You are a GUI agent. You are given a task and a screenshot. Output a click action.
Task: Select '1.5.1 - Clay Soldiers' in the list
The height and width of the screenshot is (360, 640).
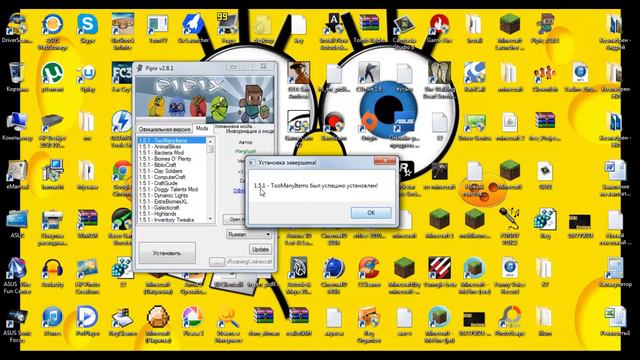tap(172, 171)
